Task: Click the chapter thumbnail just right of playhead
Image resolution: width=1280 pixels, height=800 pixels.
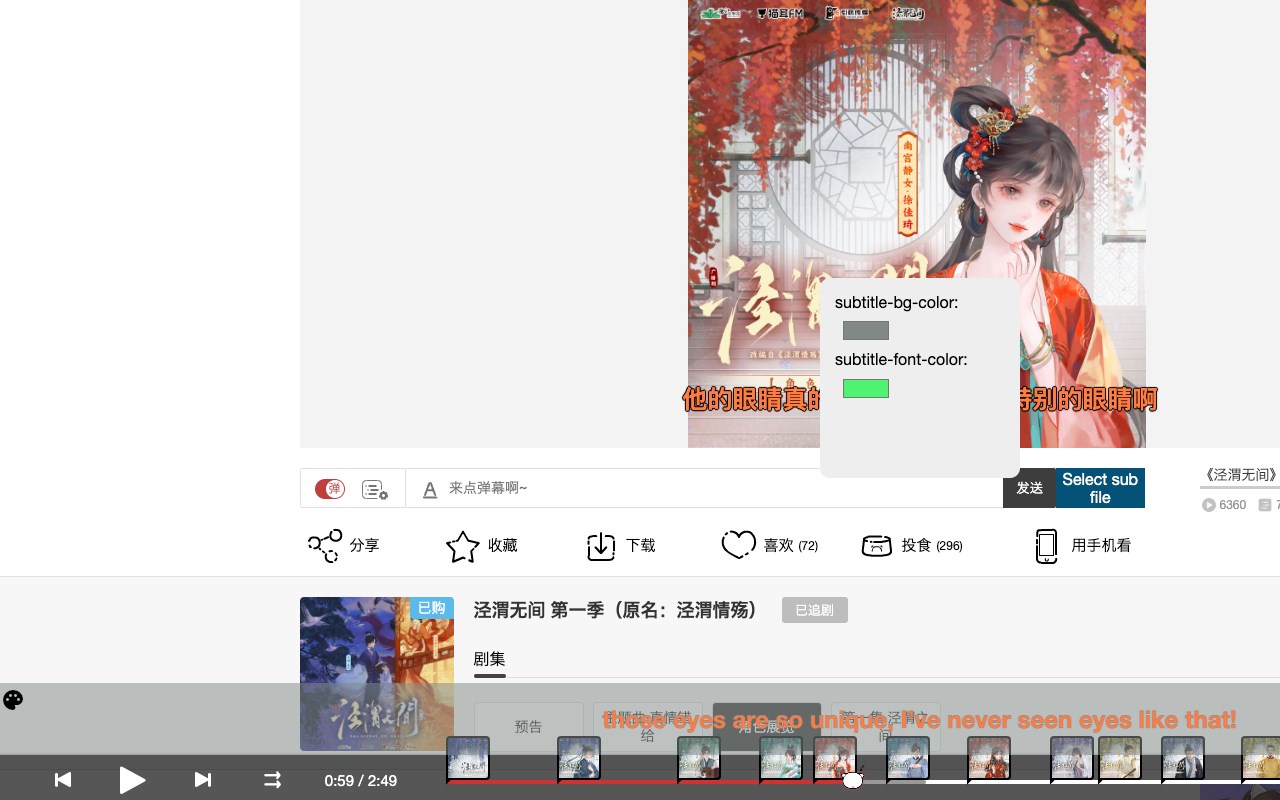Action: [x=908, y=758]
